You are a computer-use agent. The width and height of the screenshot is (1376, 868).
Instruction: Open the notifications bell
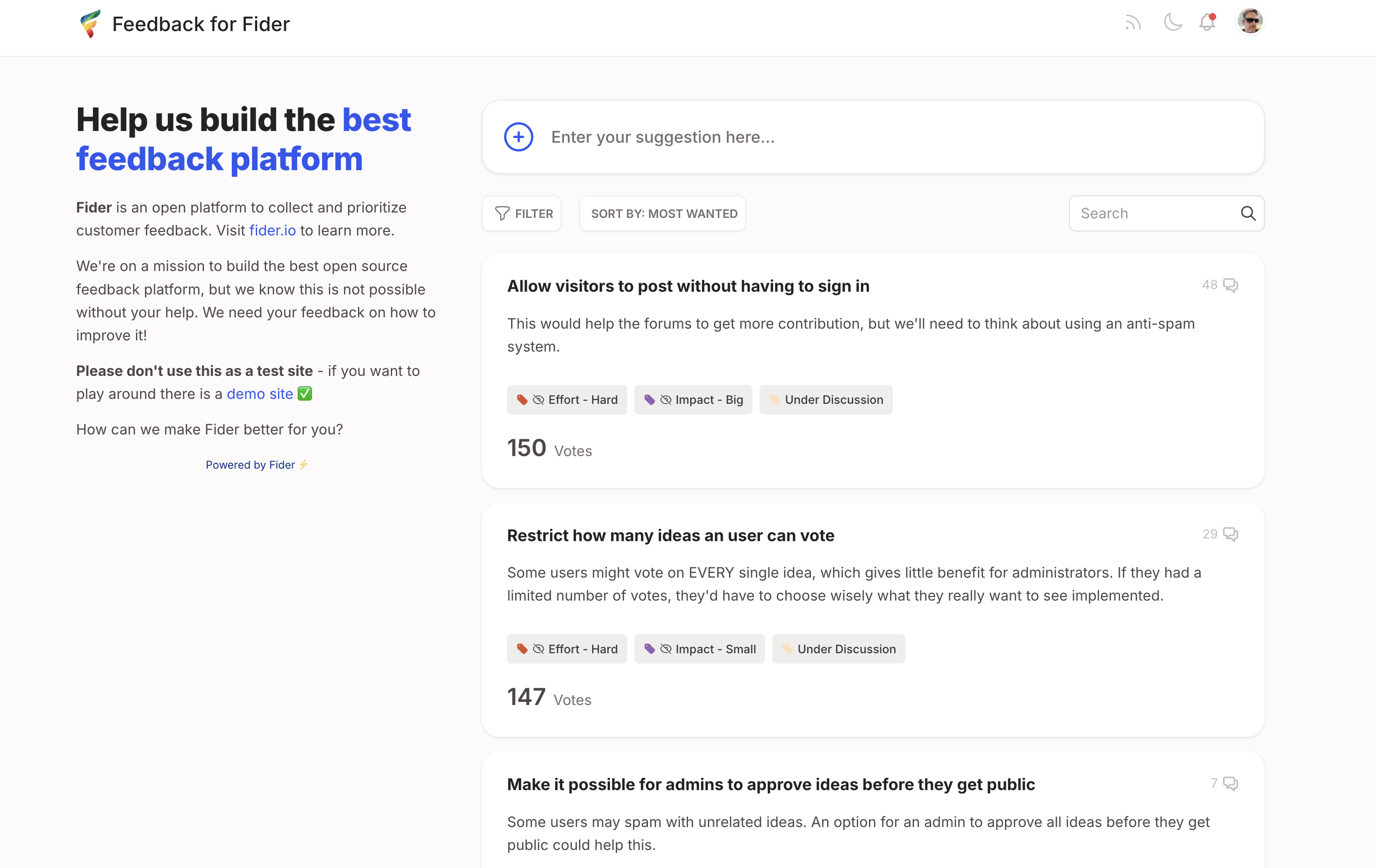(1207, 23)
